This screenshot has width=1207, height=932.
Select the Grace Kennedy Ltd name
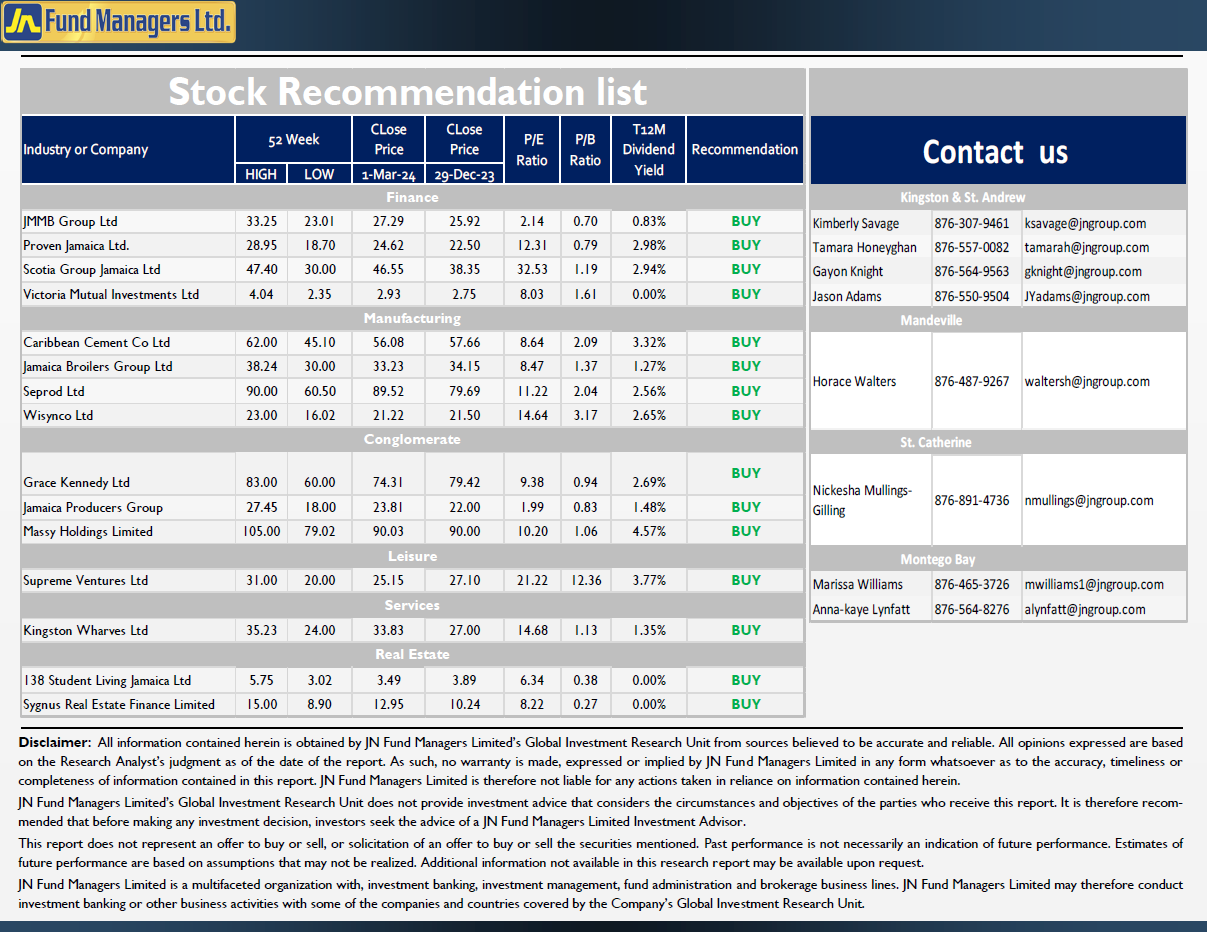coord(76,482)
